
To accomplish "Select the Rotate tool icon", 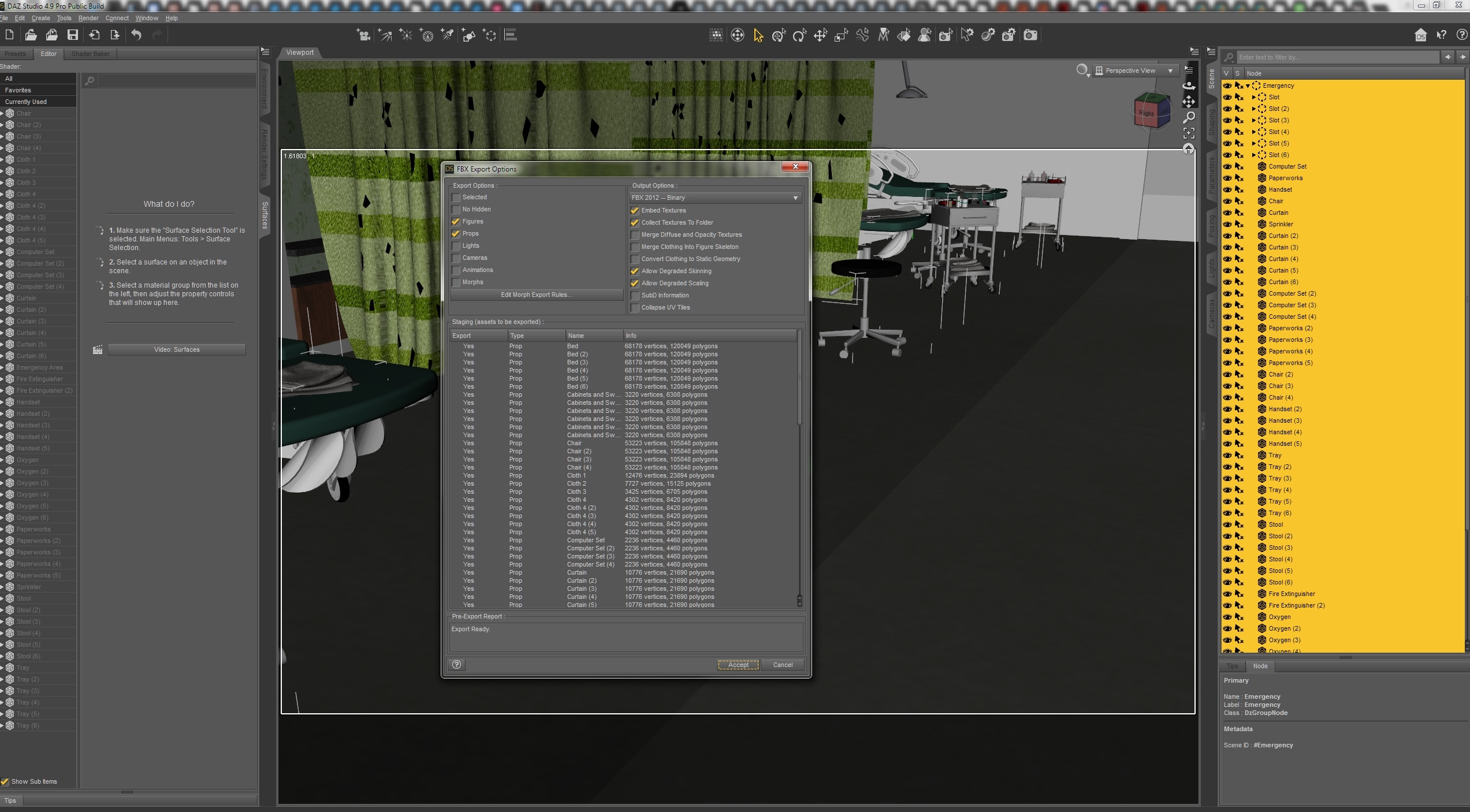I will (x=799, y=36).
